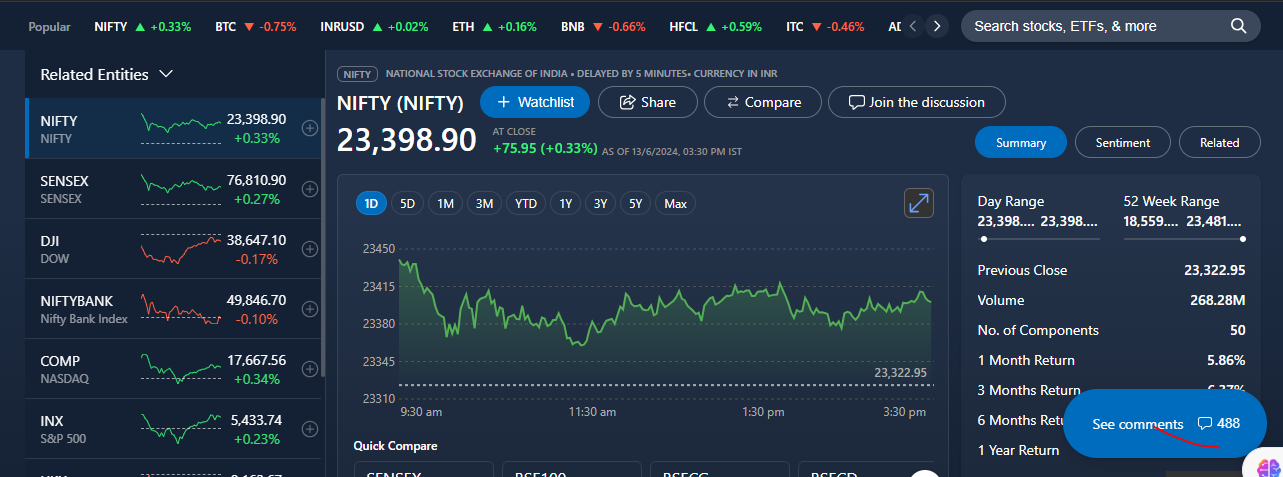Click the Previous Close value 23,322.95
1283x477 pixels.
[x=1214, y=270]
